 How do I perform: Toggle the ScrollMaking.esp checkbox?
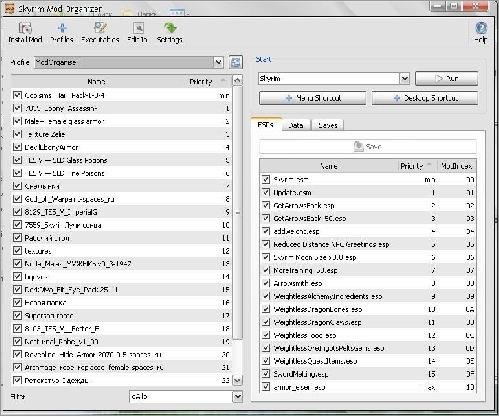[x=266, y=374]
